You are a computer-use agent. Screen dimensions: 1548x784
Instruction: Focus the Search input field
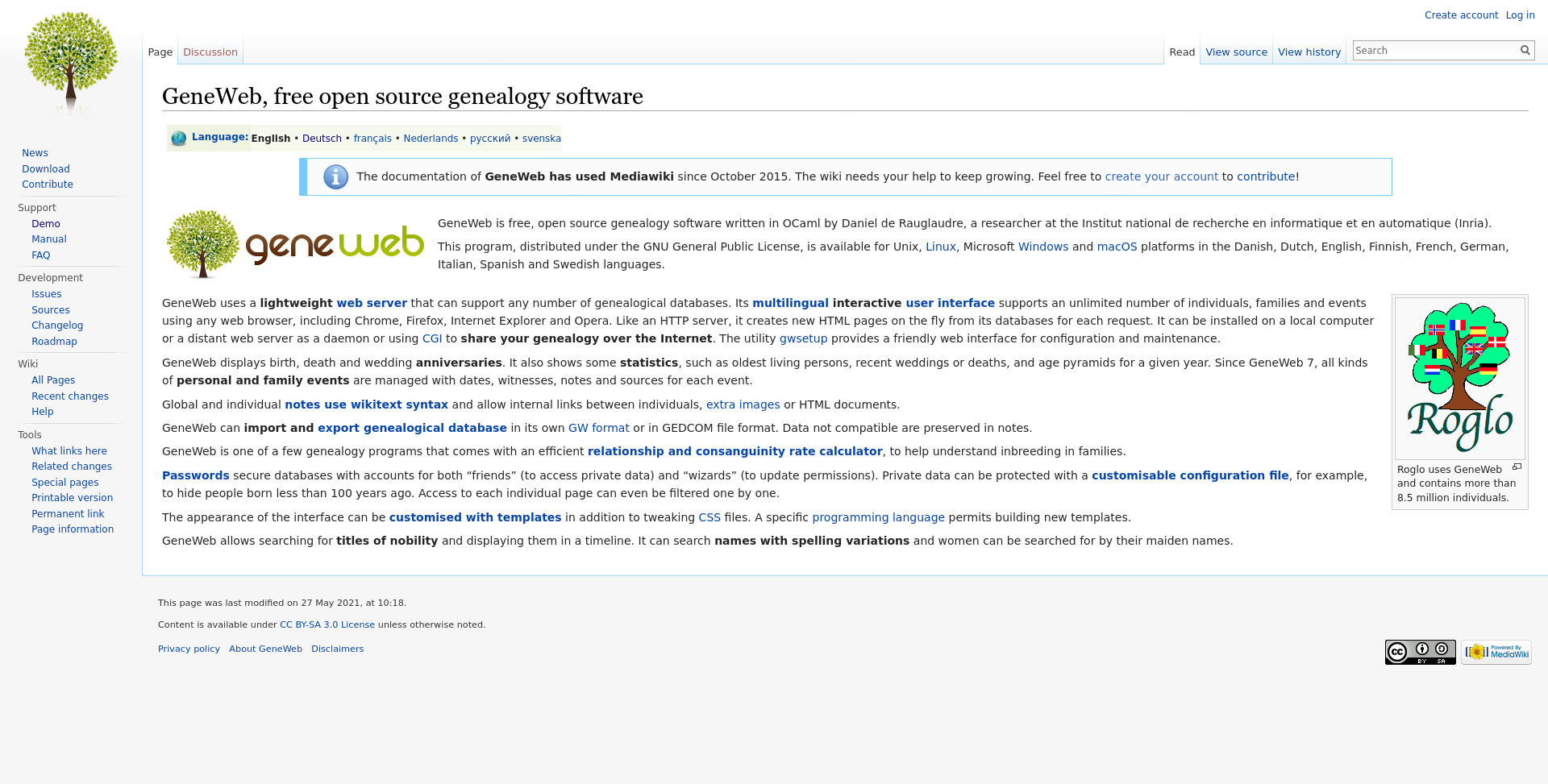pos(1434,51)
